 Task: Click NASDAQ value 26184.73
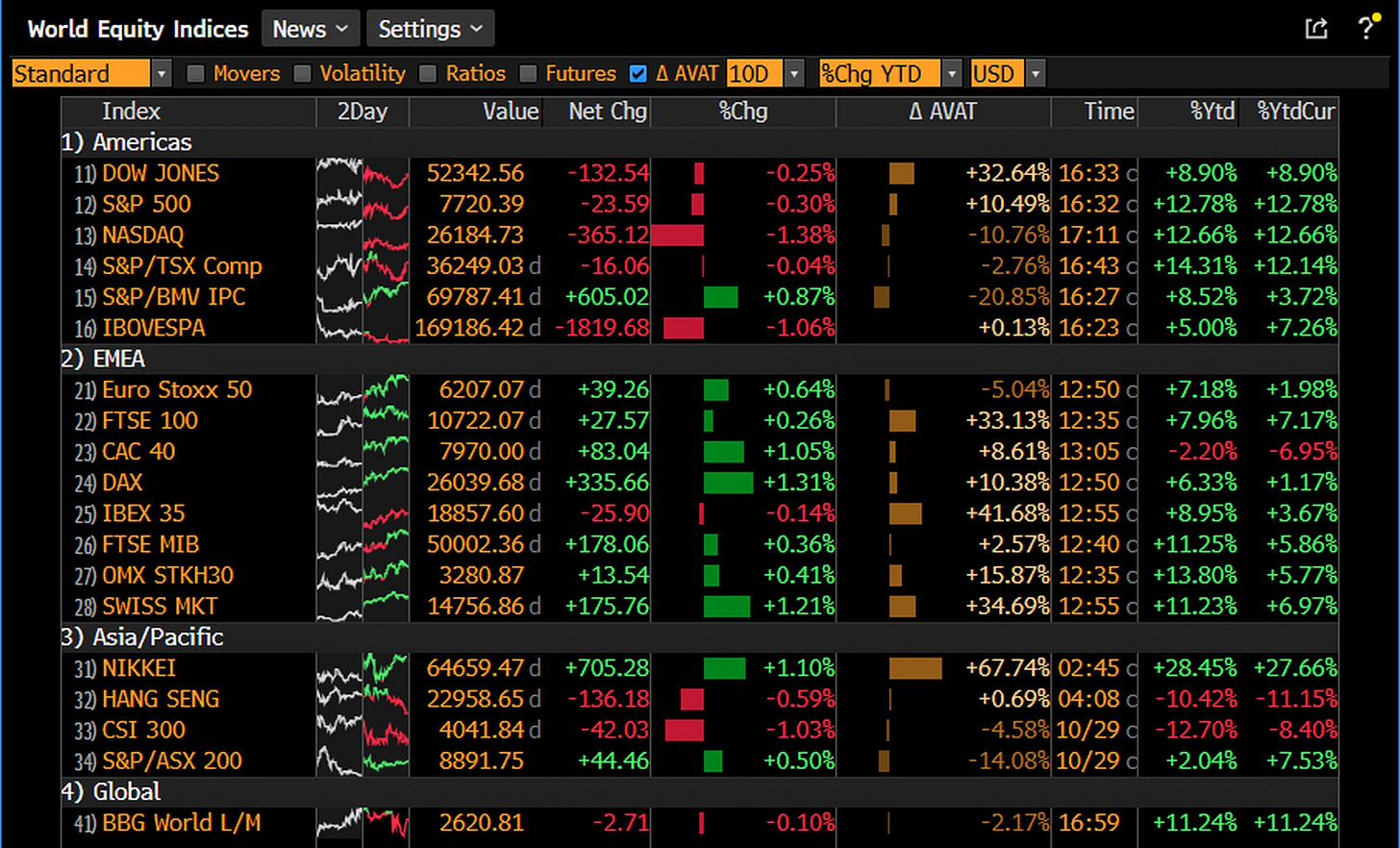pos(475,235)
